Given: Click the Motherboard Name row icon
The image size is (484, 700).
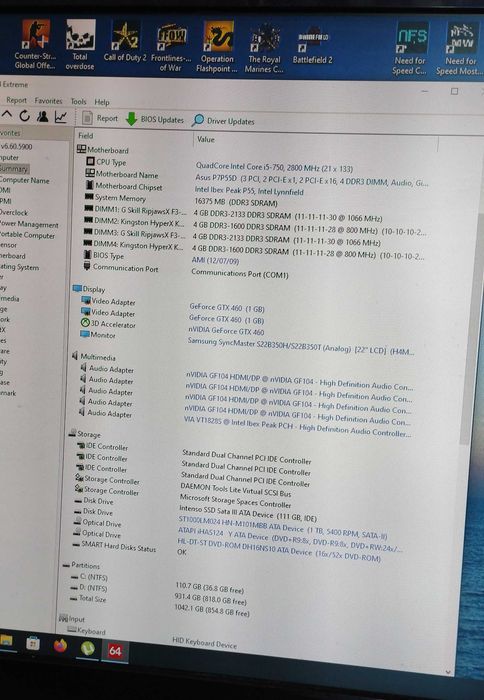Looking at the screenshot, I should click(x=90, y=173).
